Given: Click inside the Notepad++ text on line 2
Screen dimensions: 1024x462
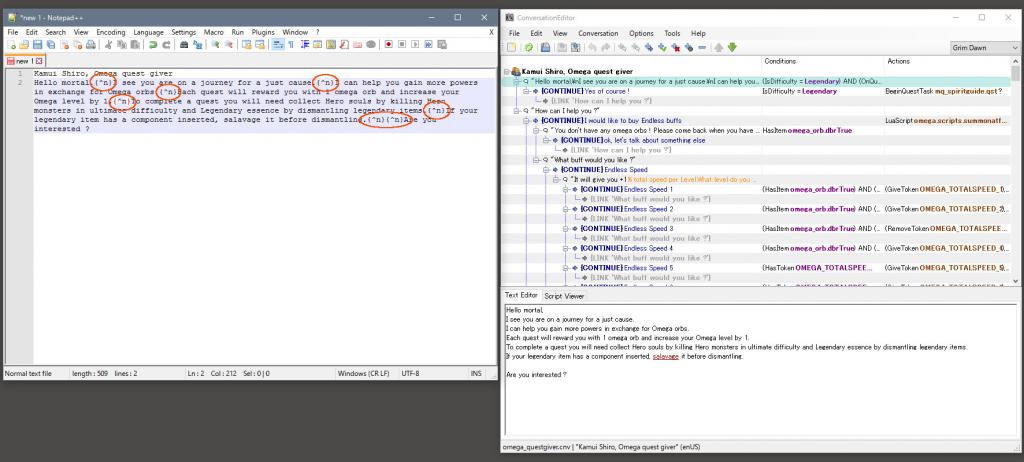Looking at the screenshot, I should 255,106.
